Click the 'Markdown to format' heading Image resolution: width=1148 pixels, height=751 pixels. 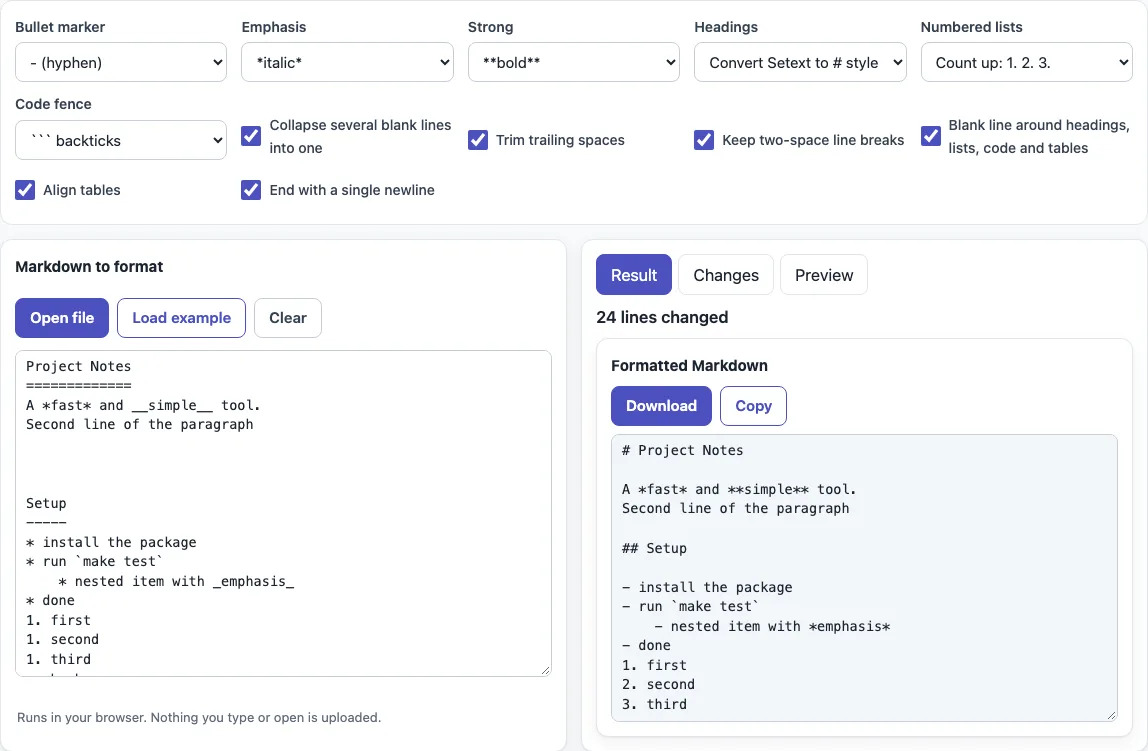coord(89,266)
